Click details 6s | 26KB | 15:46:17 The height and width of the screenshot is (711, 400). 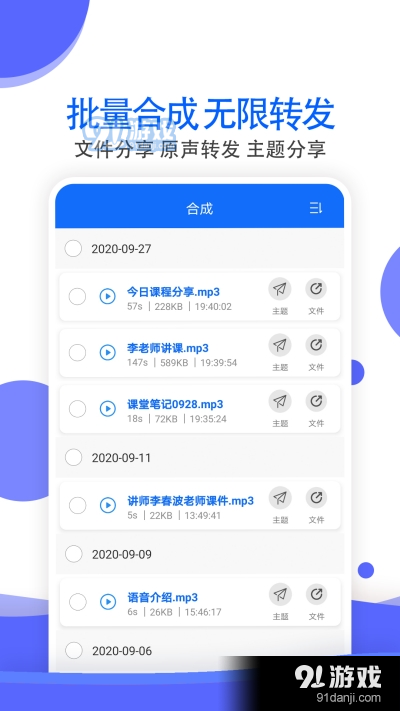click(175, 612)
